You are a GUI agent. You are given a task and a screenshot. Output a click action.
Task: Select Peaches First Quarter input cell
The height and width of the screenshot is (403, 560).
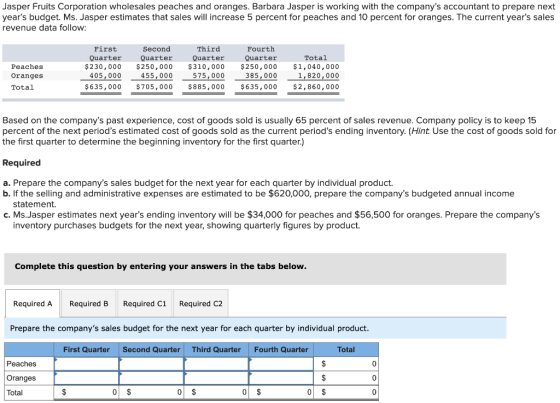pos(86,364)
